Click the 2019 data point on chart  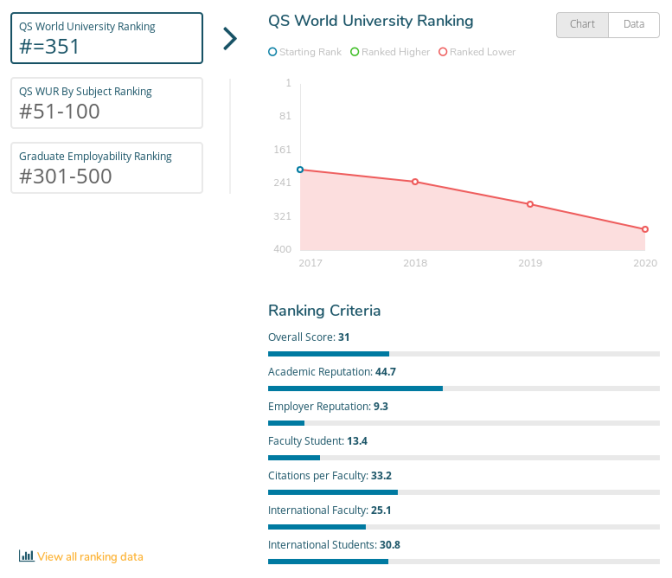[530, 204]
